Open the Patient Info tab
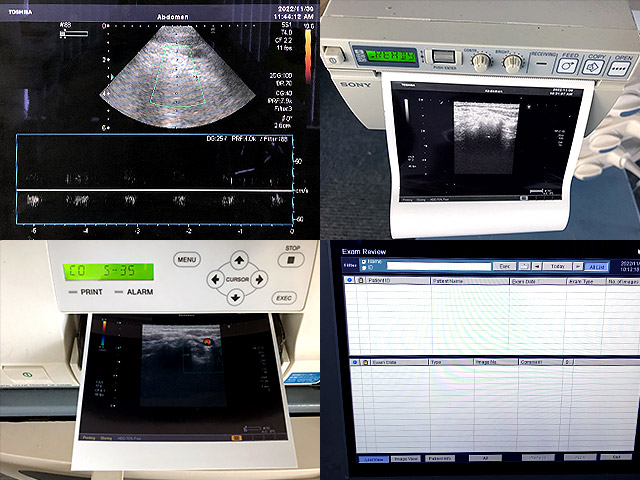This screenshot has height=480, width=640. pos(440,458)
